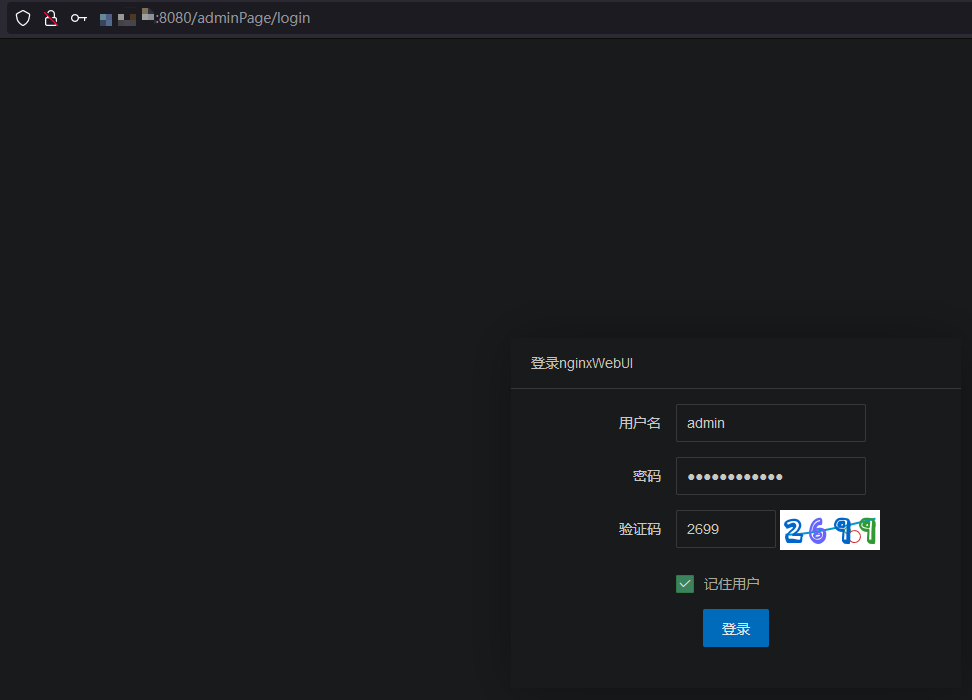
Task: Toggle the 记住用户 remember user checkbox
Action: 685,584
